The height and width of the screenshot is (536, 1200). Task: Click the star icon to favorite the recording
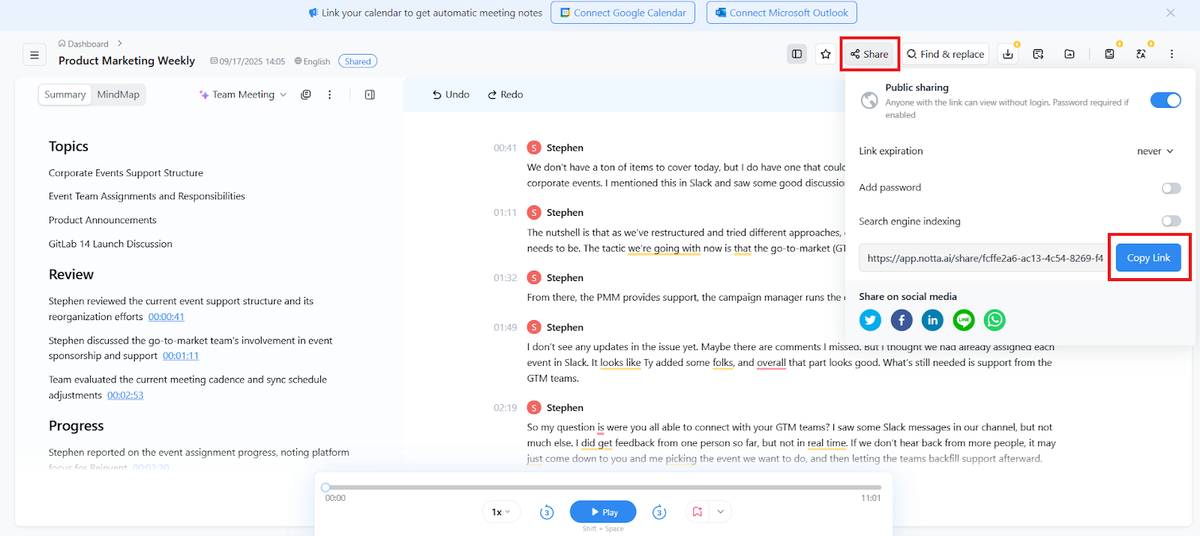(825, 54)
